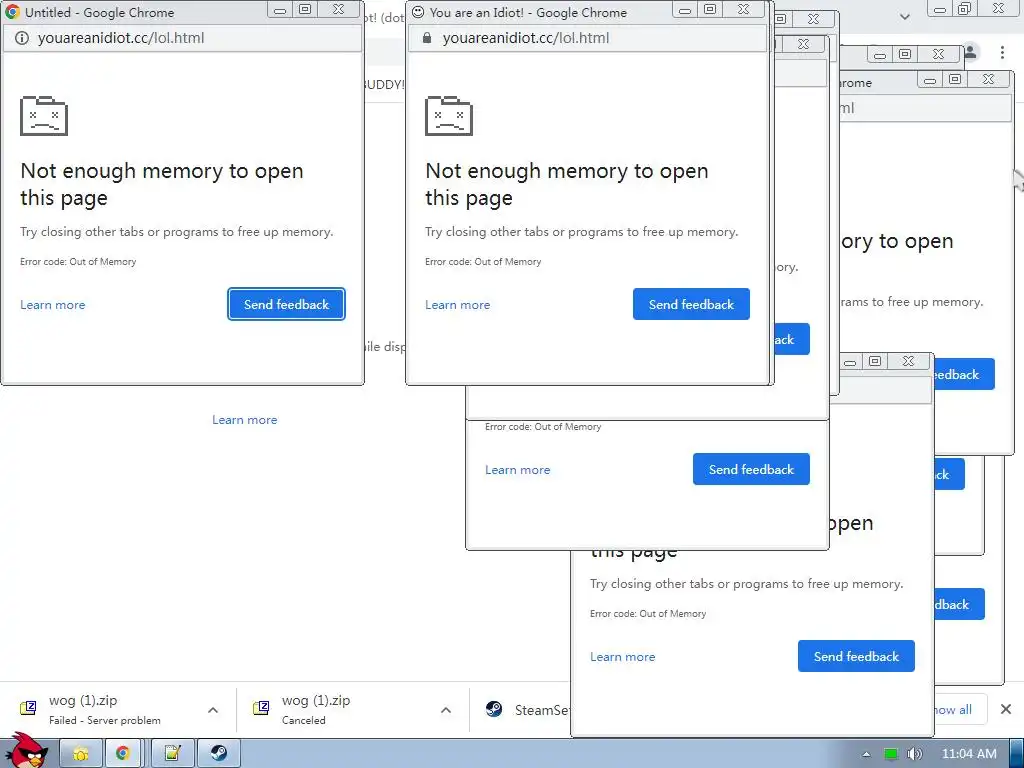Viewport: 1024px width, 768px height.
Task: Focus the address bar in You are an Idiot window
Action: (x=588, y=39)
